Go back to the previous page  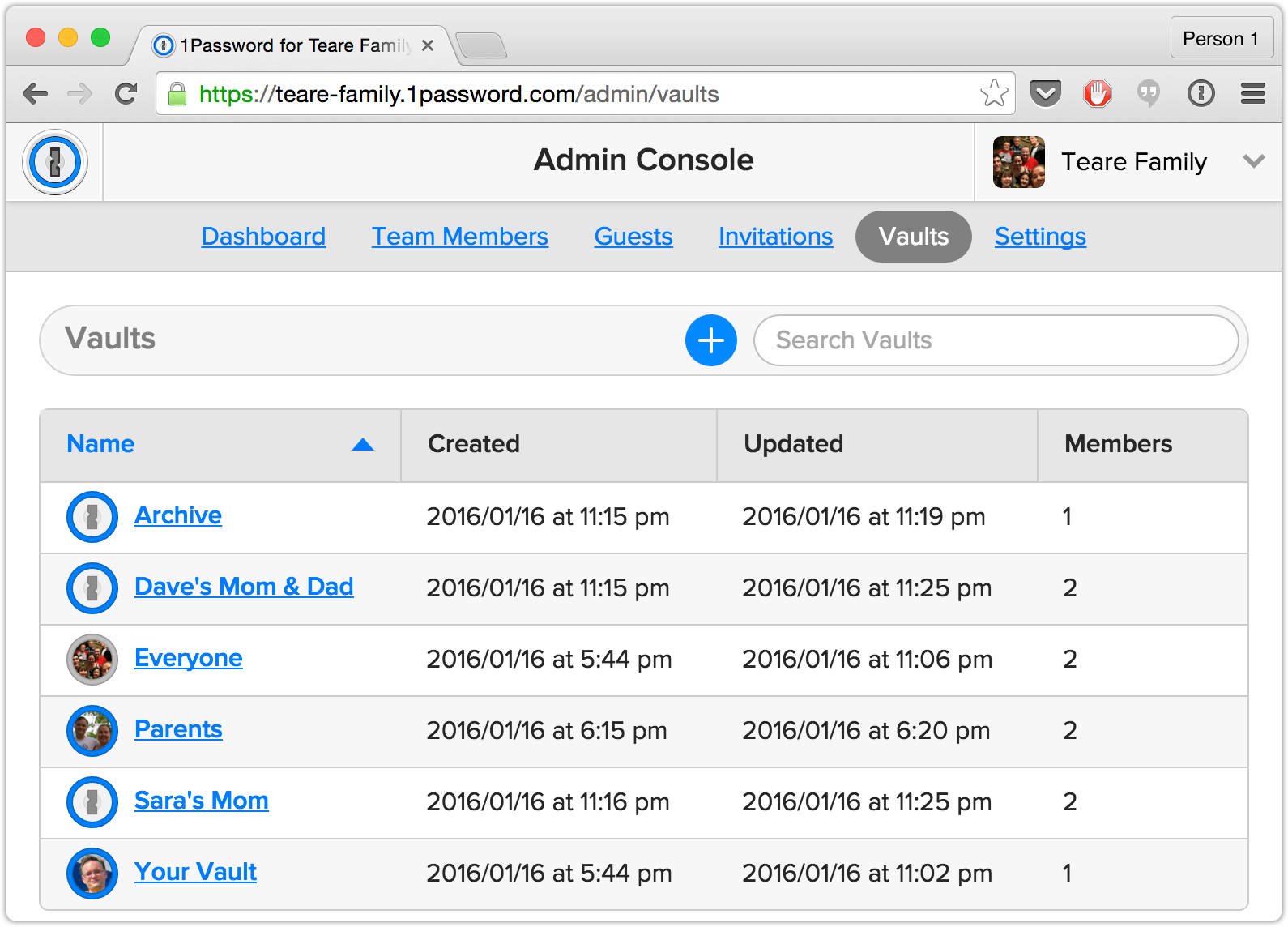coord(35,94)
